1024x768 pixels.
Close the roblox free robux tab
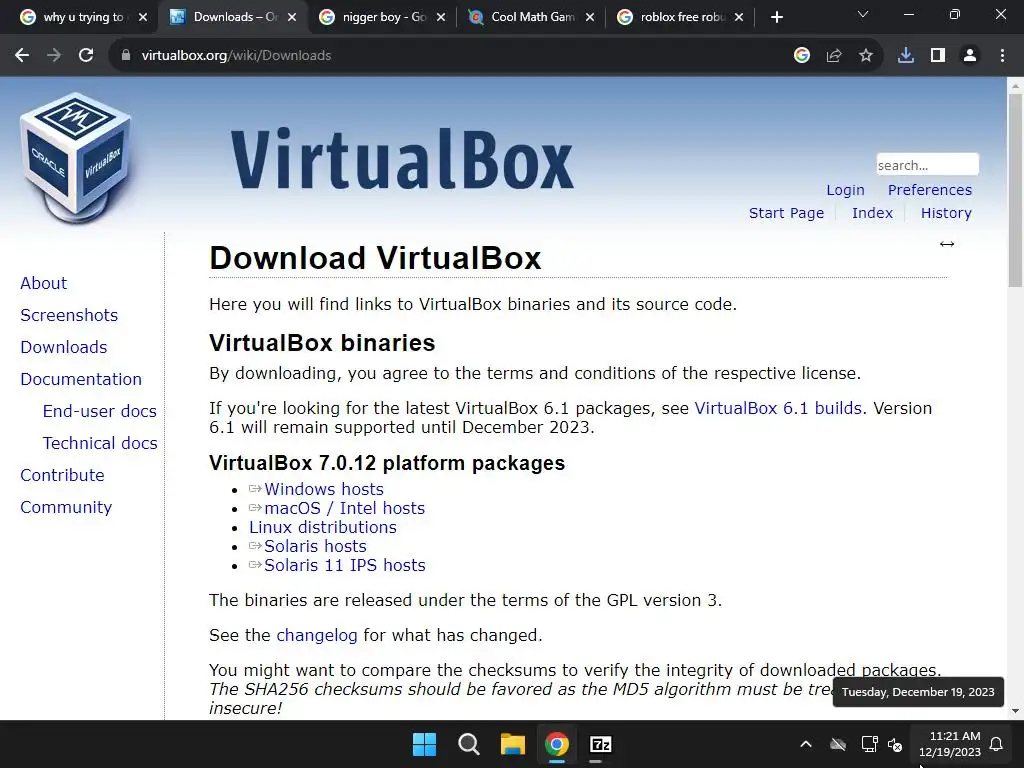click(739, 18)
